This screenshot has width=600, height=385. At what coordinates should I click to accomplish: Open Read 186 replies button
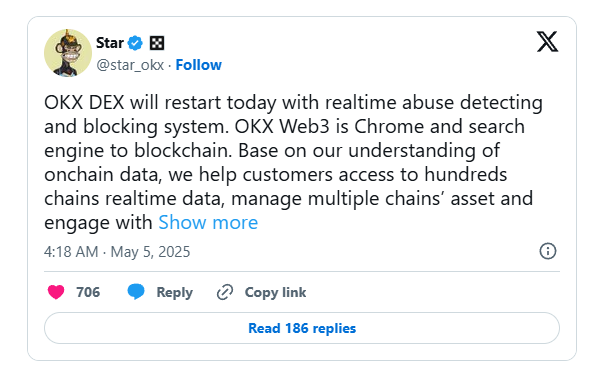pyautogui.click(x=302, y=328)
